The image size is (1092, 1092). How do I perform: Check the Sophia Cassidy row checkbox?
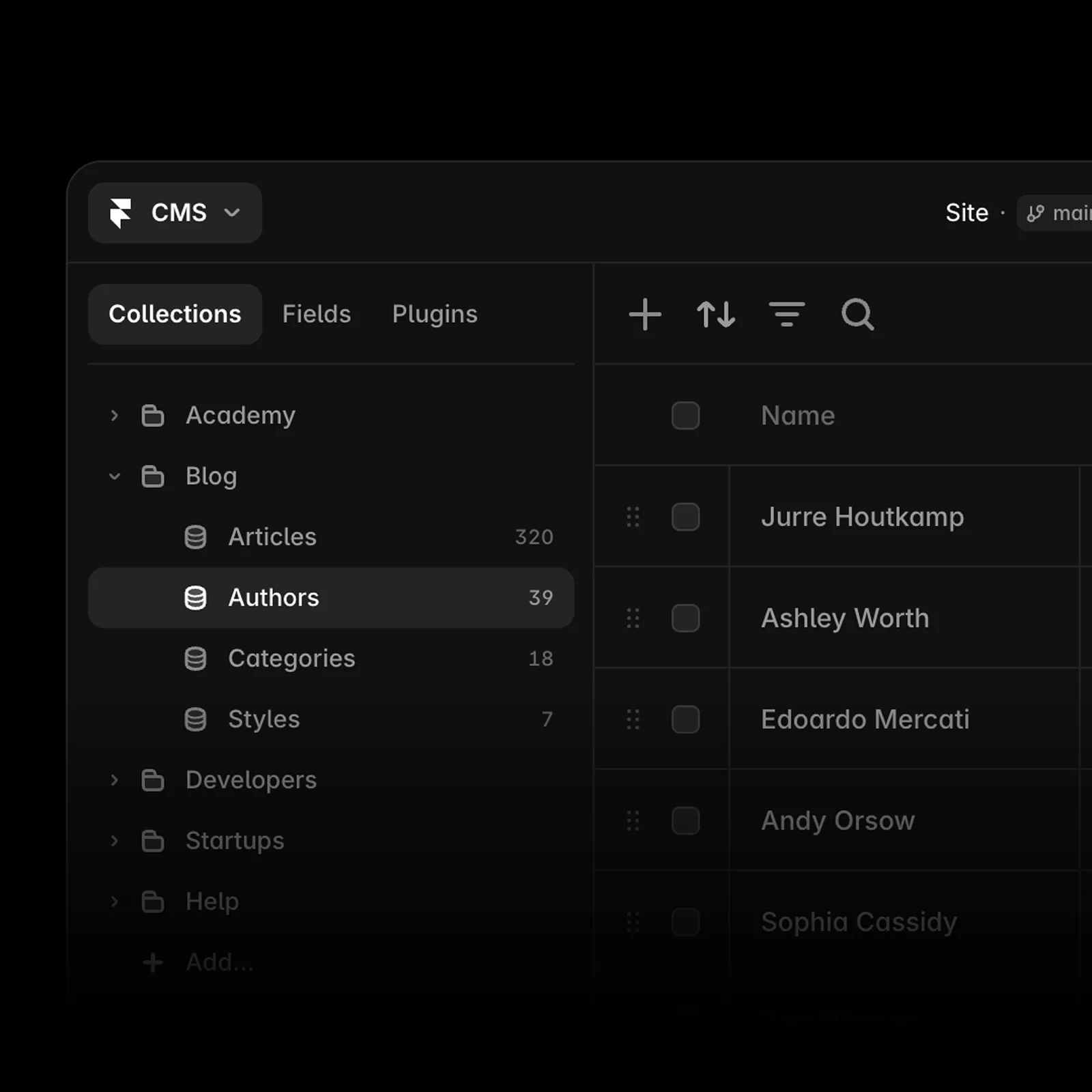[685, 921]
